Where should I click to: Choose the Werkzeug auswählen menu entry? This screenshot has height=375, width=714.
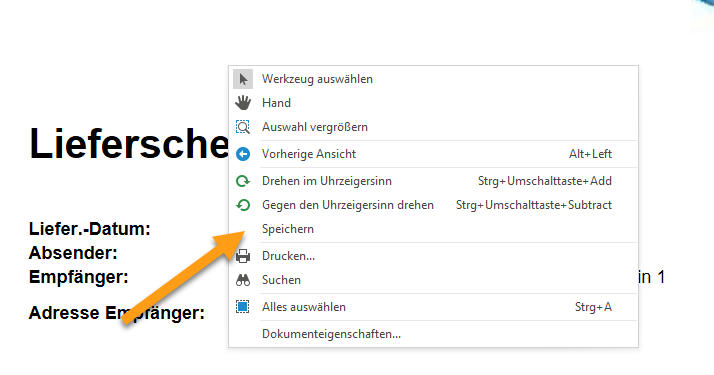point(433,79)
